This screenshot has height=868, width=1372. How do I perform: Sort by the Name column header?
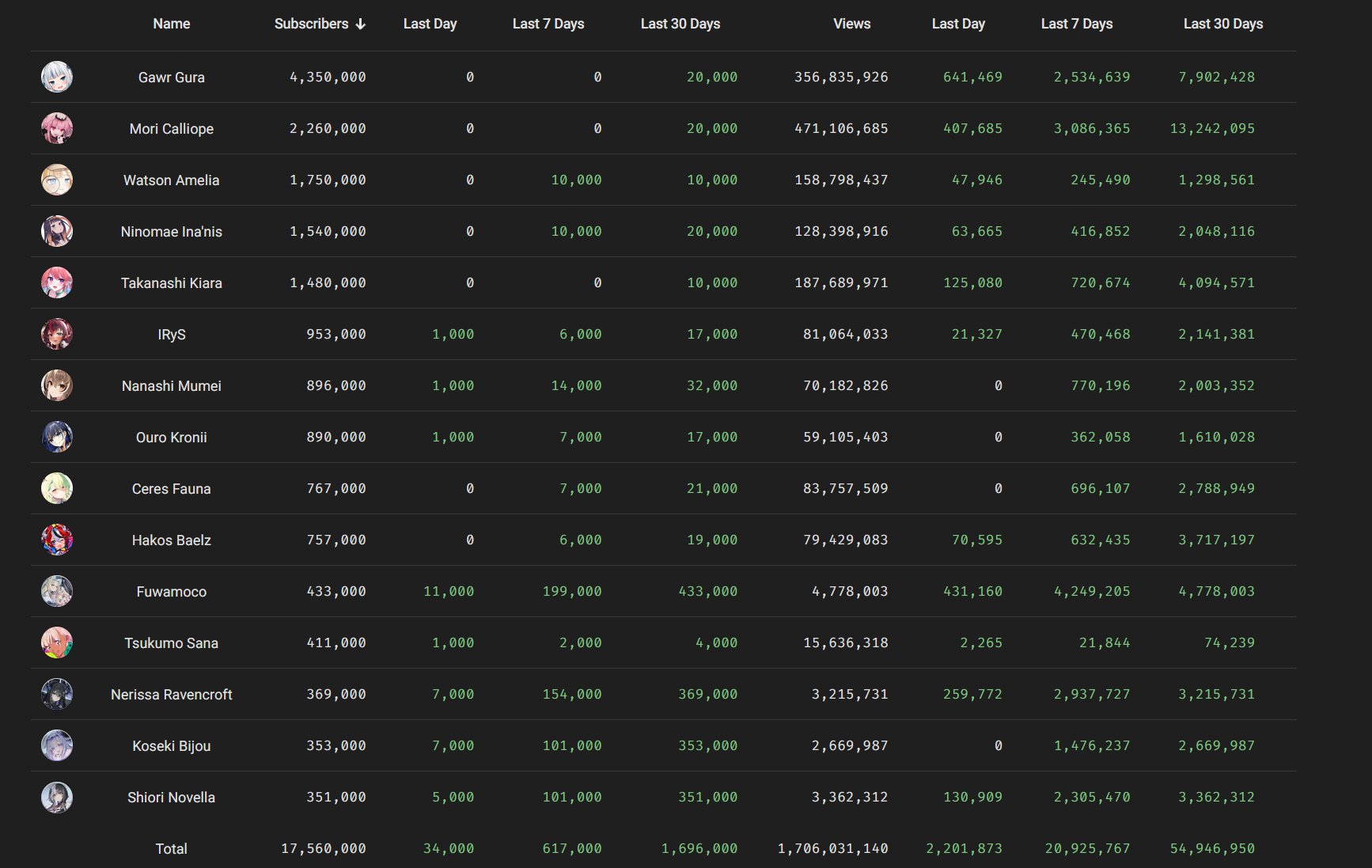(172, 24)
